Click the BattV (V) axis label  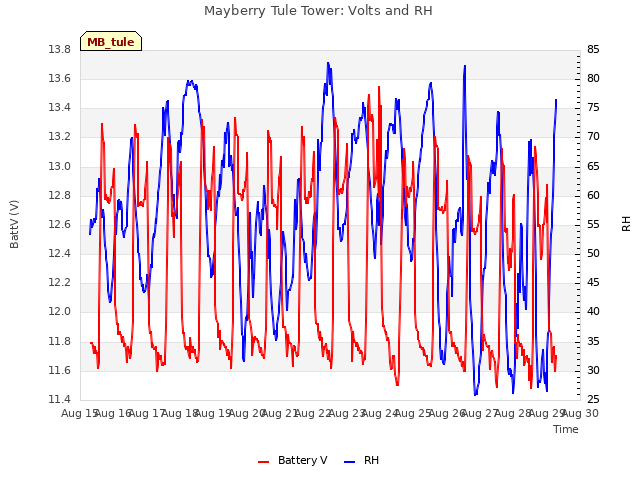(x=14, y=224)
